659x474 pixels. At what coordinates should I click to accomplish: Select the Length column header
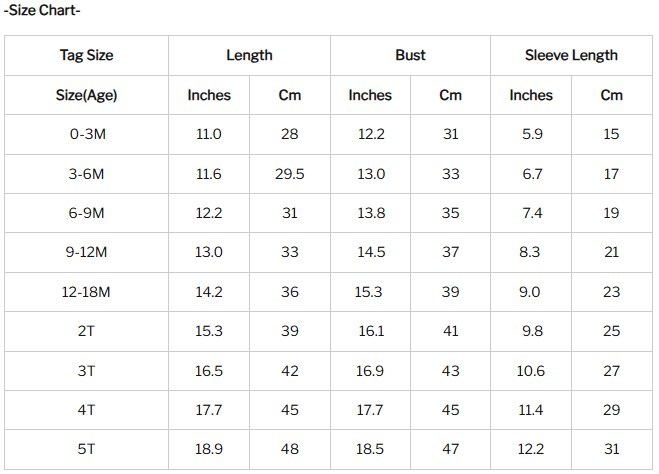click(249, 56)
